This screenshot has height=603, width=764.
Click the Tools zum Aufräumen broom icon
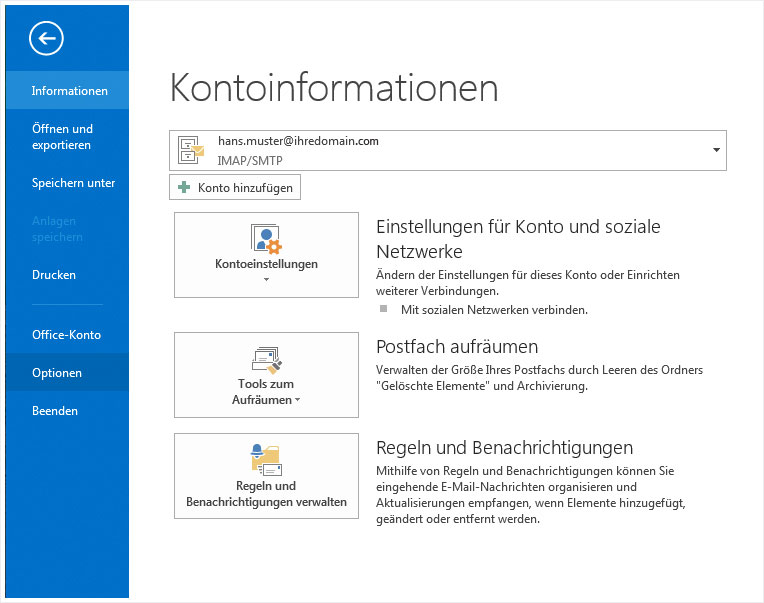point(267,360)
